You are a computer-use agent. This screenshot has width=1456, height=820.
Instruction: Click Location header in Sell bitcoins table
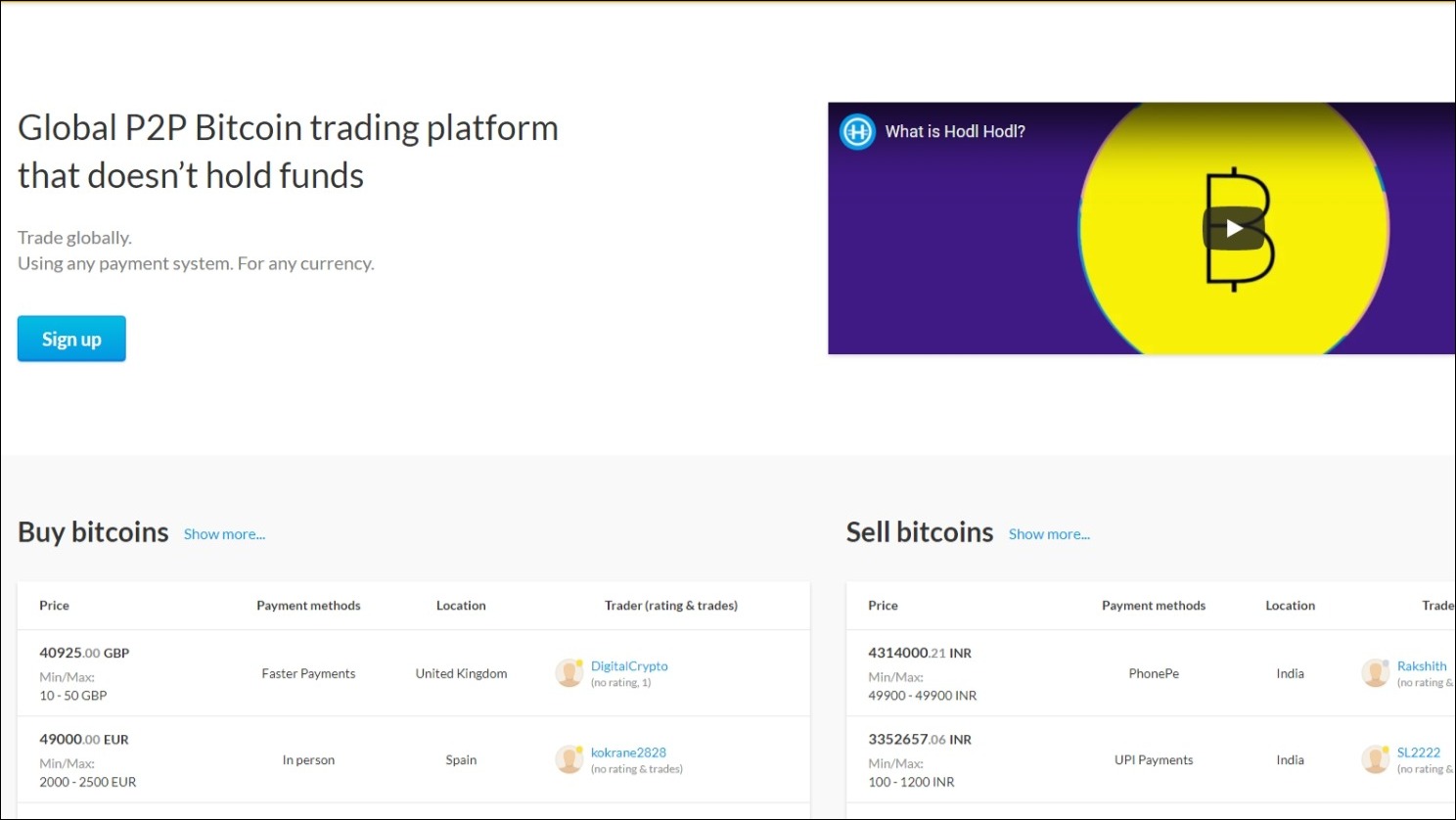click(x=1291, y=606)
